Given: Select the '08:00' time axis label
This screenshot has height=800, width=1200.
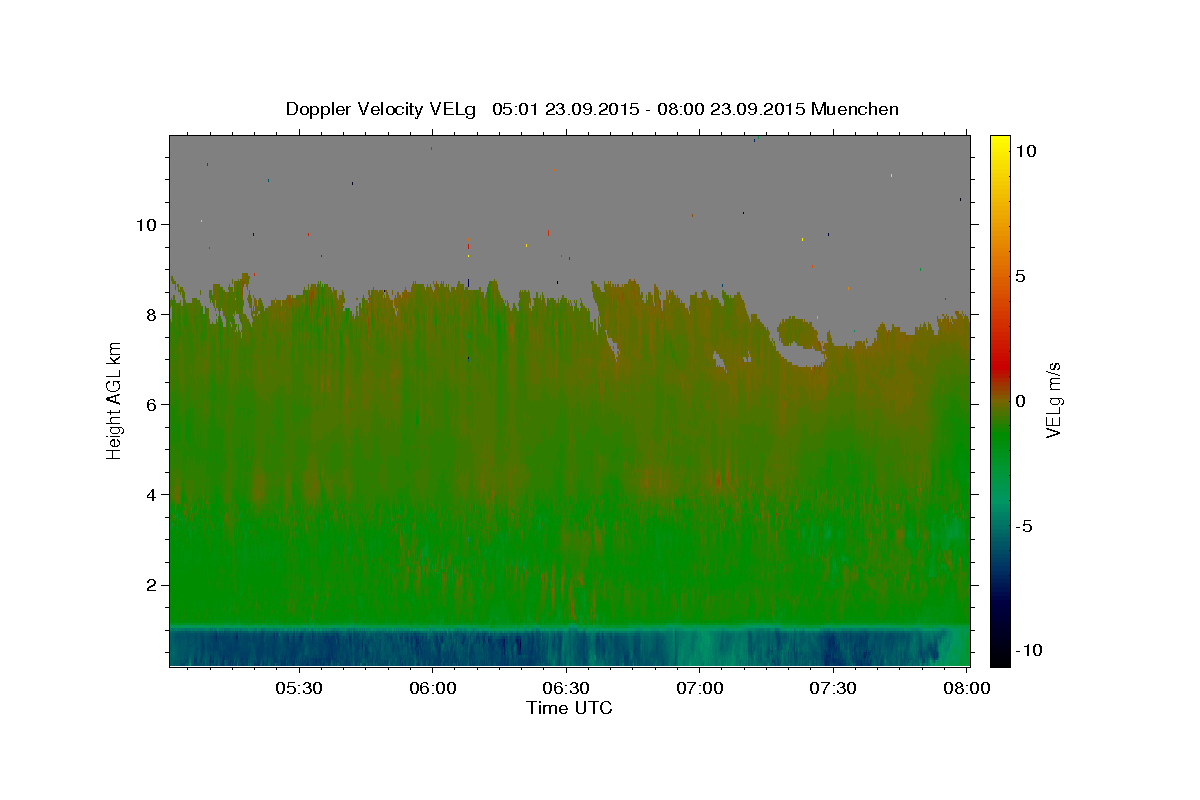Looking at the screenshot, I should click(x=967, y=688).
